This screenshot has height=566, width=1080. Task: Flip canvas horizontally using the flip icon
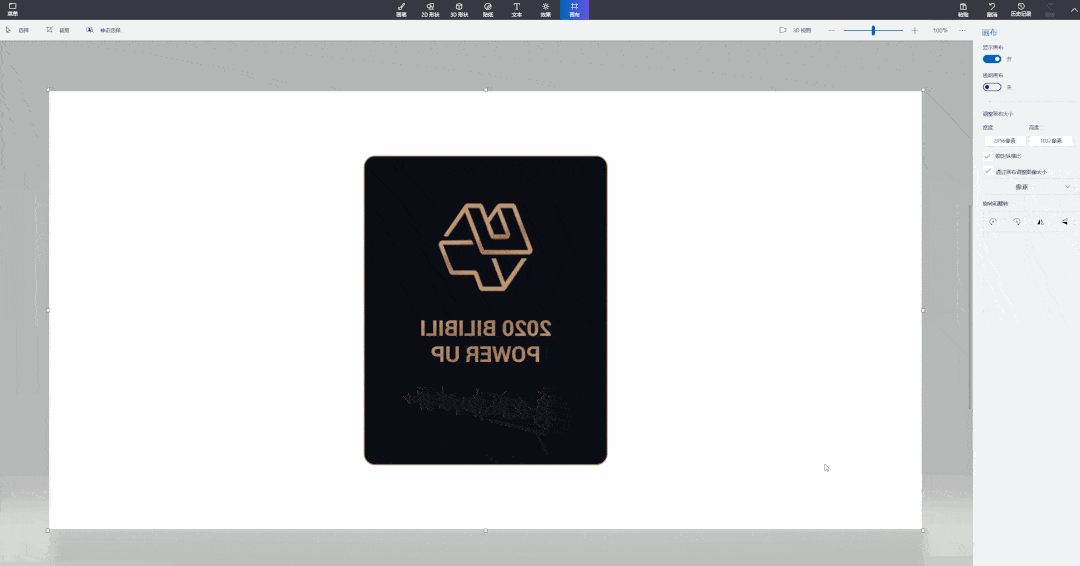1040,222
